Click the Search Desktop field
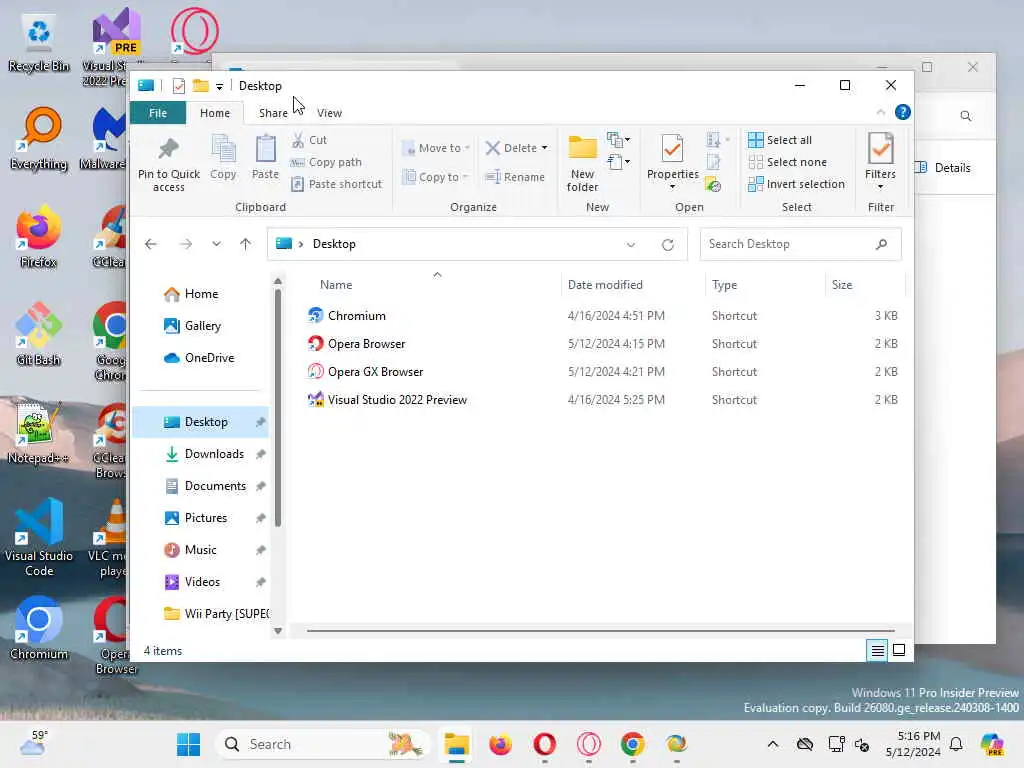Image resolution: width=1024 pixels, height=768 pixels. tap(801, 244)
